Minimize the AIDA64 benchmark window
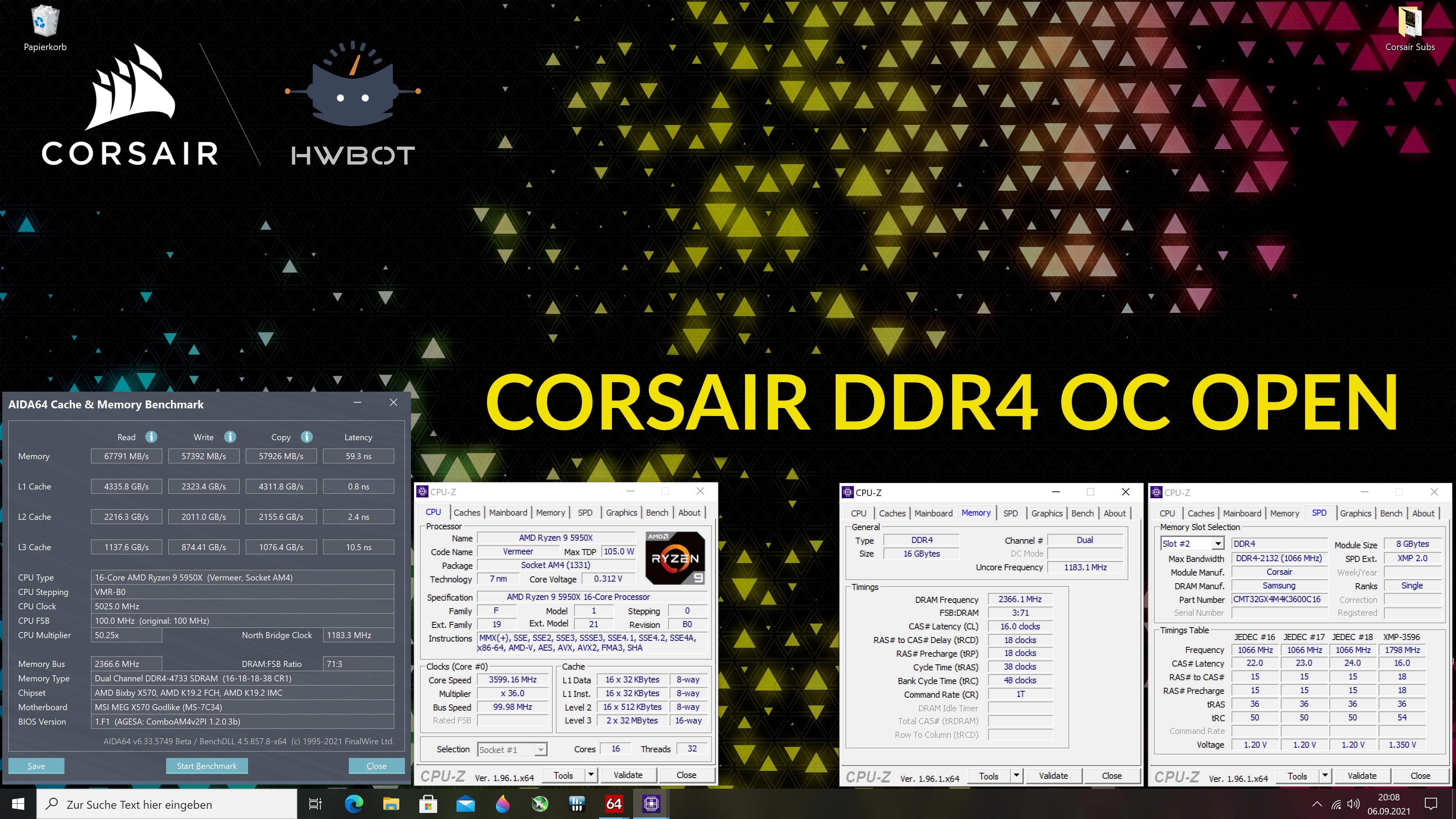 click(x=357, y=402)
